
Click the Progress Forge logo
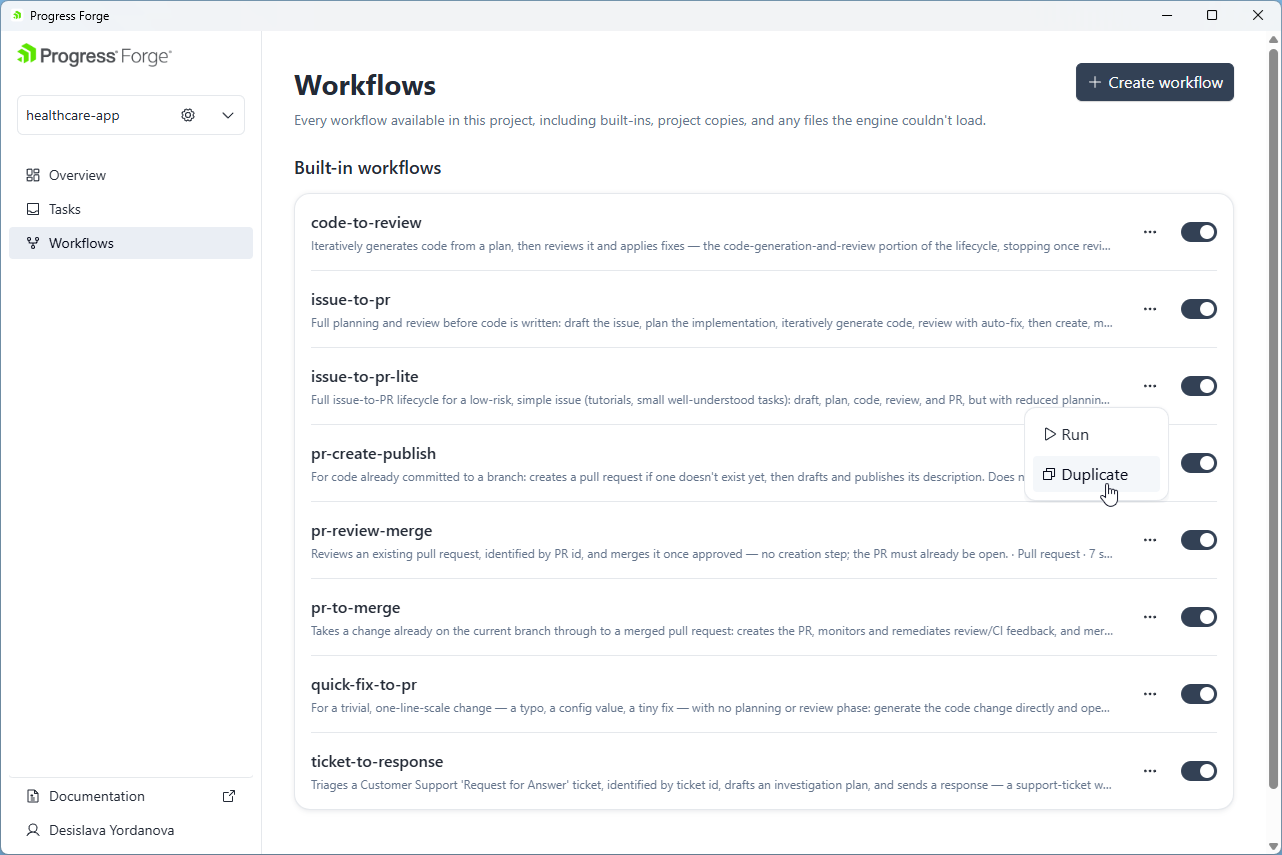(x=95, y=56)
